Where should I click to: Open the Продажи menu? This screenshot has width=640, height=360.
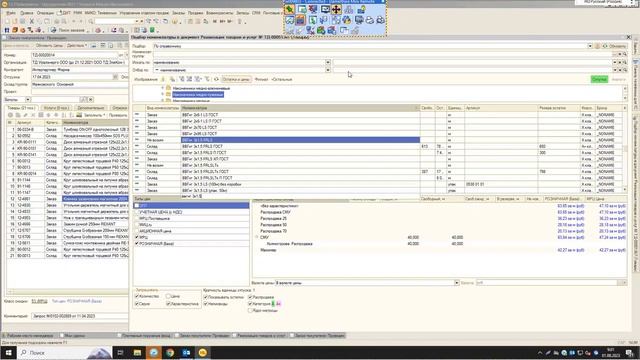(x=196, y=13)
